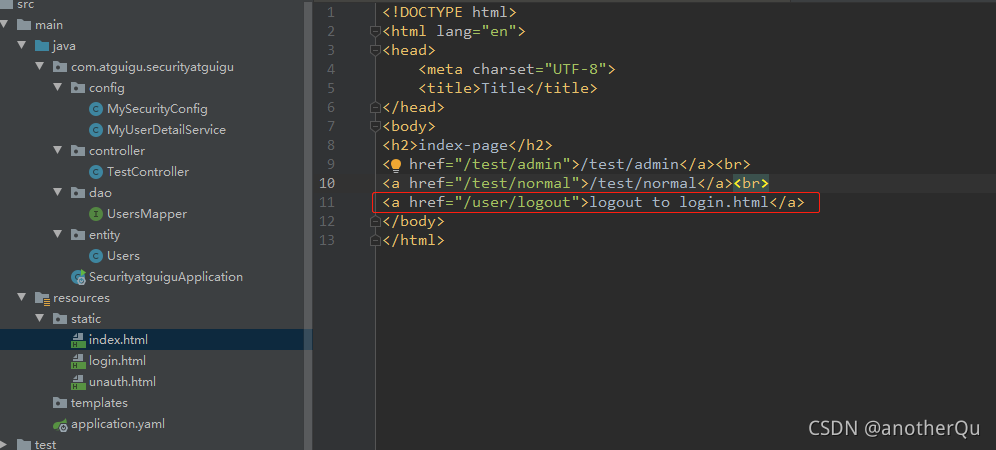Screen dimensions: 996x450
Task: Click the com.atguigu.securityatguigu package icon
Action: (x=60, y=67)
